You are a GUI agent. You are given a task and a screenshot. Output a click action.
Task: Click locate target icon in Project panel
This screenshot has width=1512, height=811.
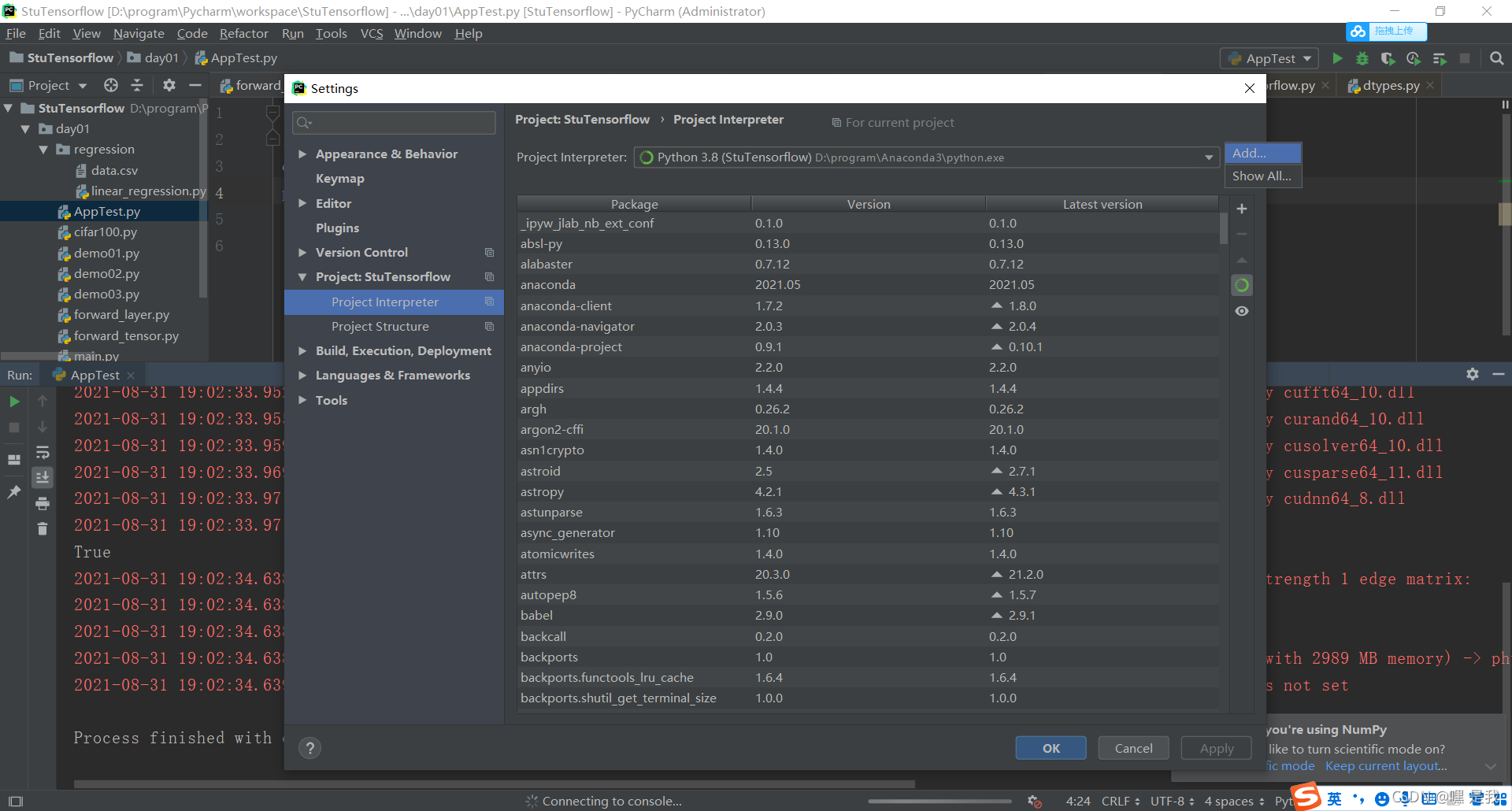[111, 85]
